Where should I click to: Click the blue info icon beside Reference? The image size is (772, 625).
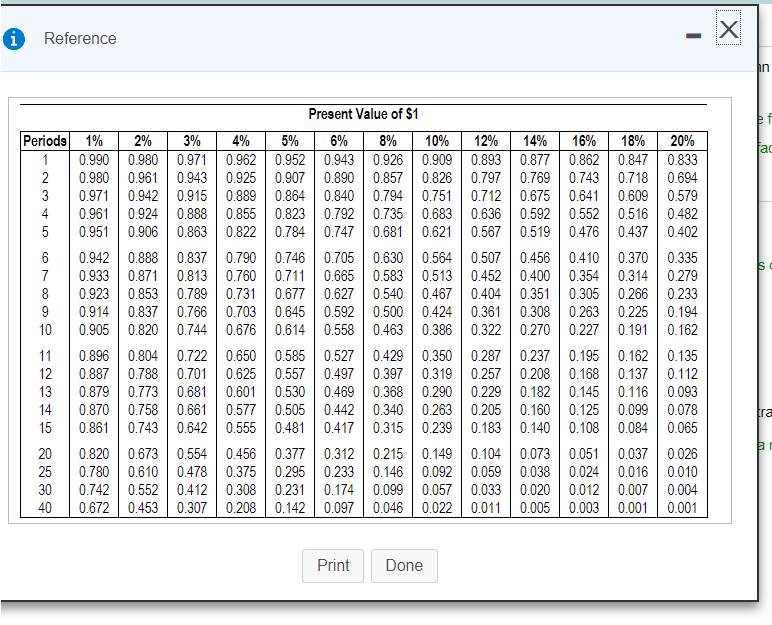(14, 38)
